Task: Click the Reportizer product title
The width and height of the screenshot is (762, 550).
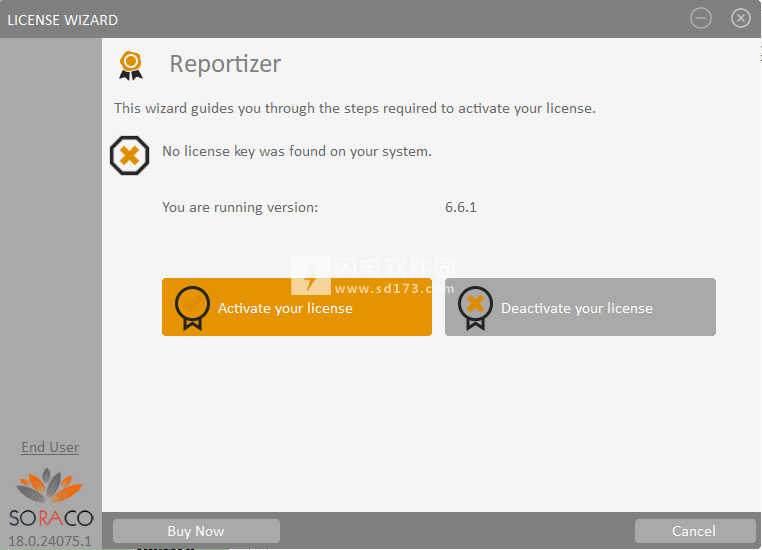Action: (225, 64)
